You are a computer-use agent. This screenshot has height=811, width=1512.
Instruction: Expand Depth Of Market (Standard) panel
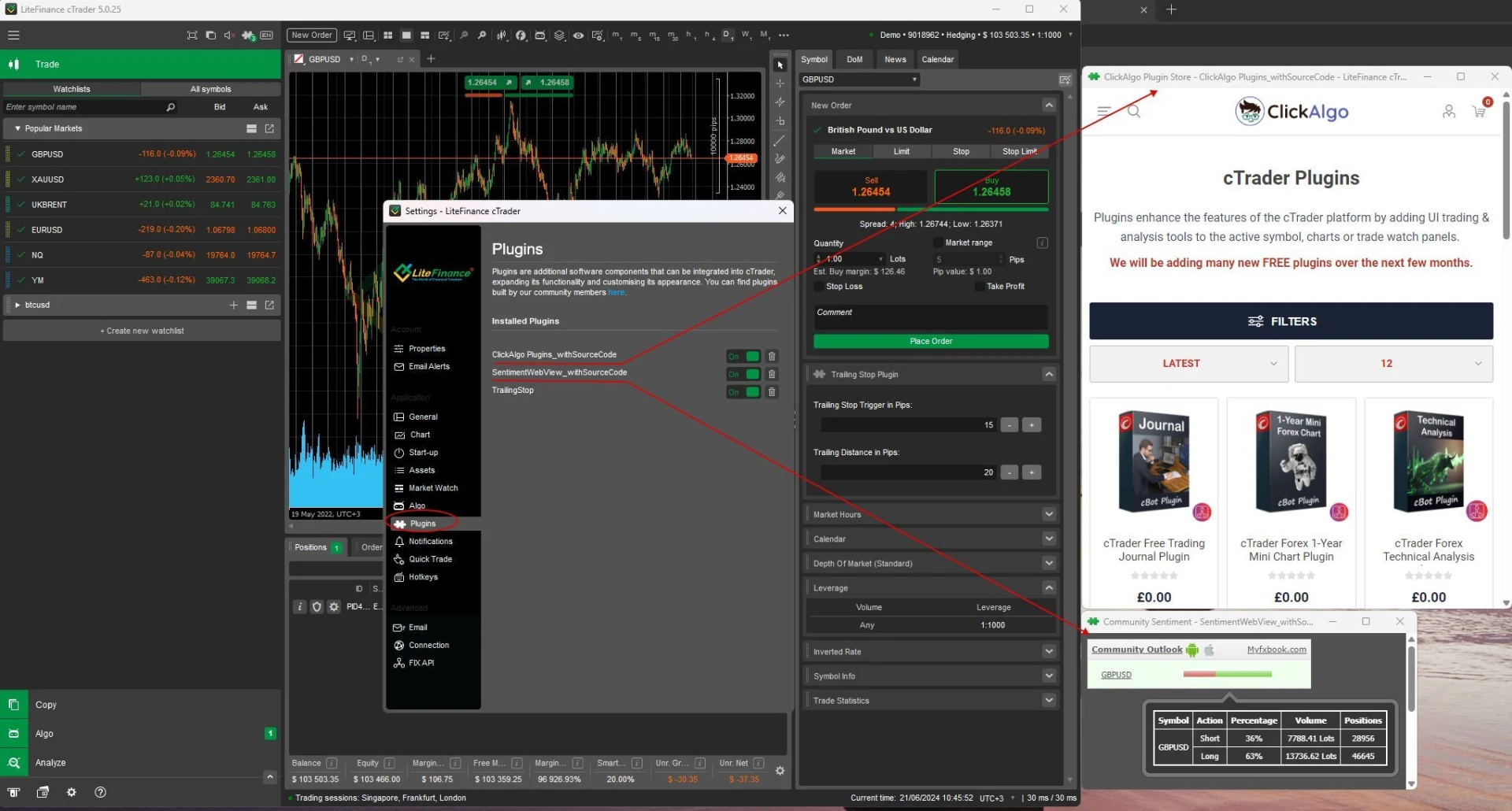[x=1049, y=564]
